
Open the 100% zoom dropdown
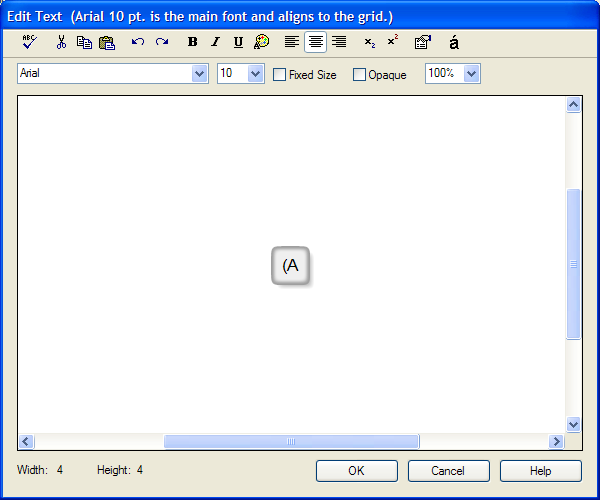(x=472, y=74)
